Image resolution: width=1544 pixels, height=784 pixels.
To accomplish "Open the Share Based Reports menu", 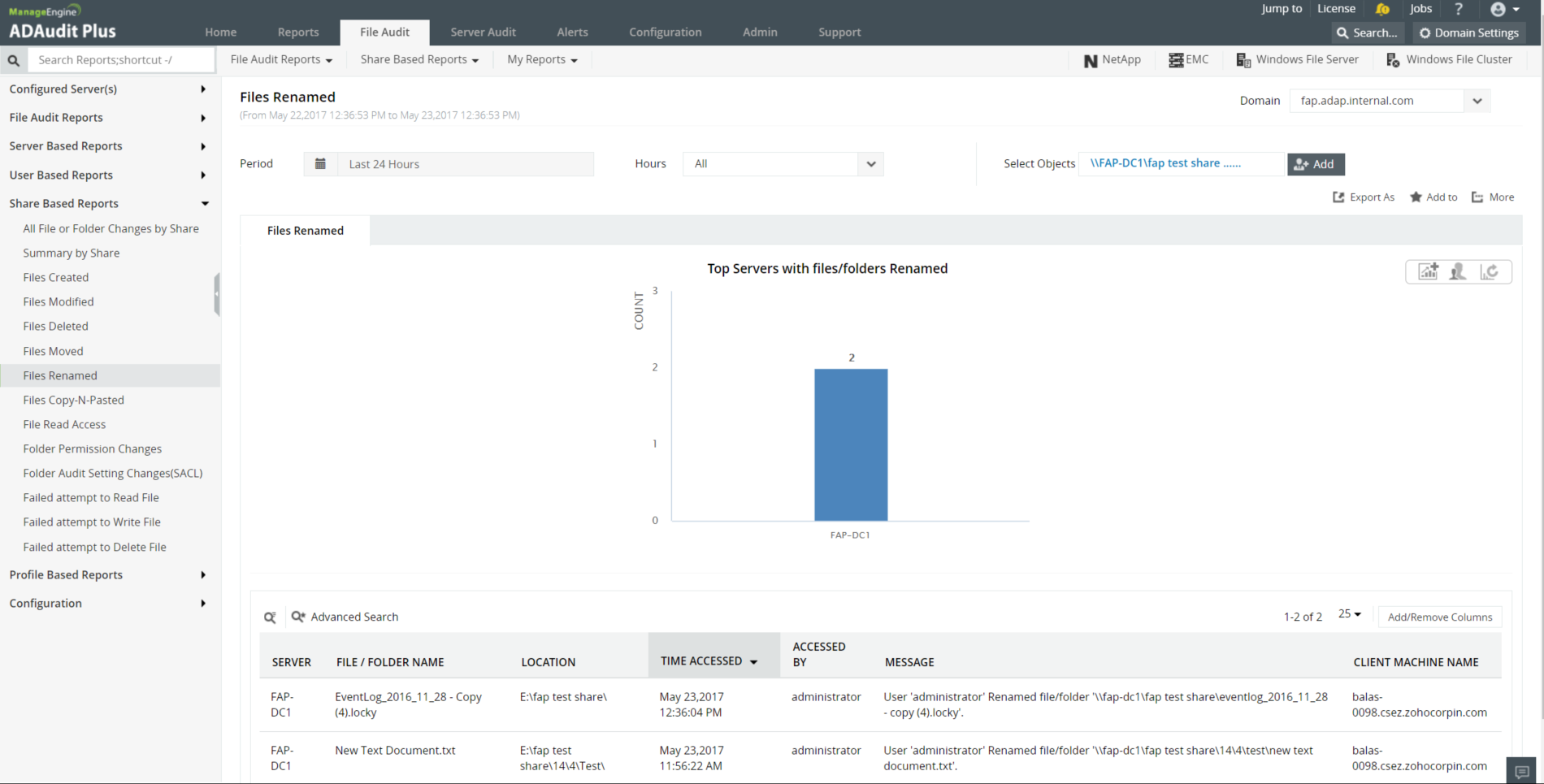I will pos(419,60).
